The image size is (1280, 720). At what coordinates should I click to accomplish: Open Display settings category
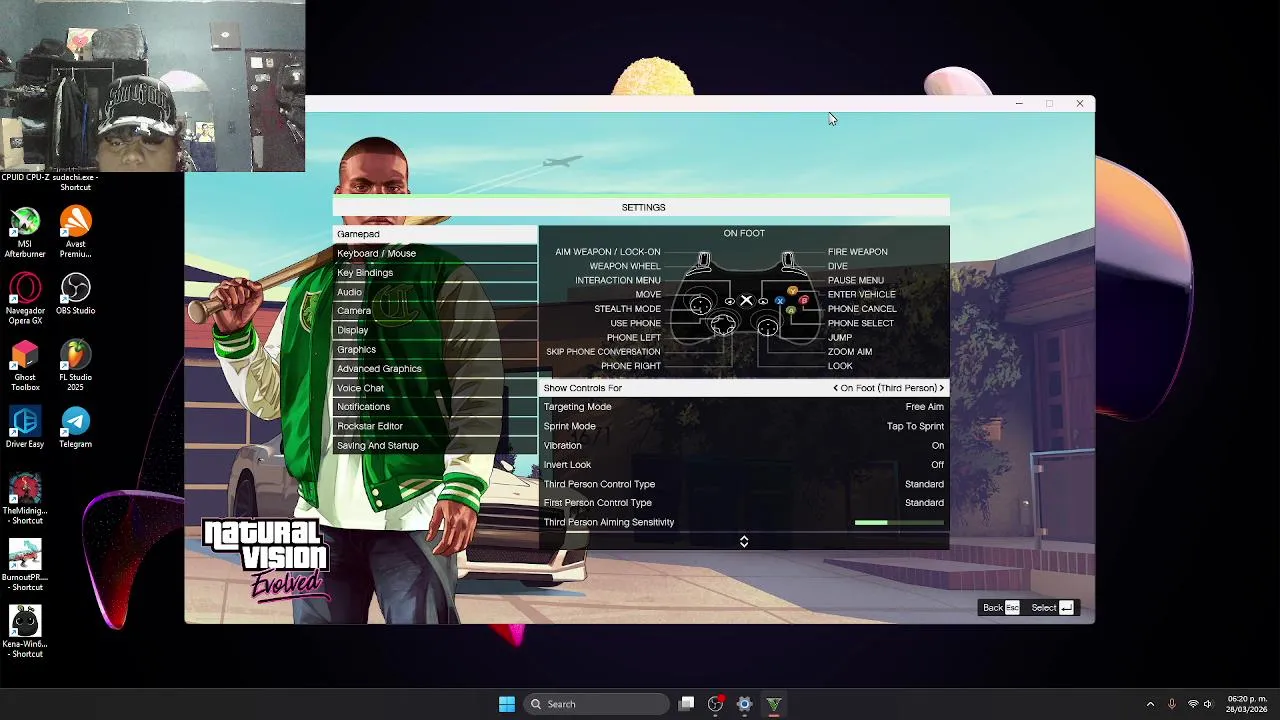point(435,330)
